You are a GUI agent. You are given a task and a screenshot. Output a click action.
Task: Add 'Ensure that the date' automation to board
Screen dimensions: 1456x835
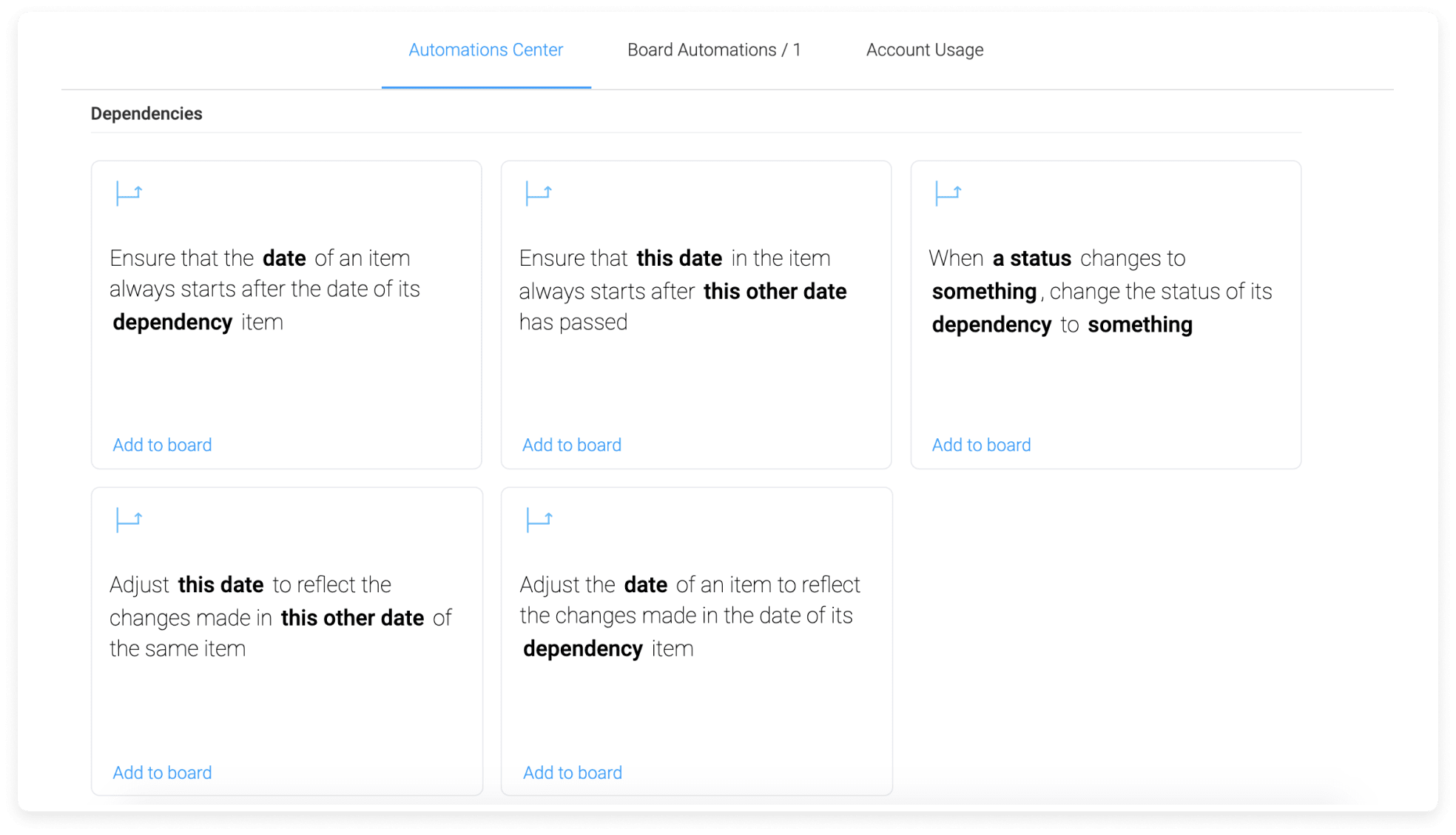162,445
